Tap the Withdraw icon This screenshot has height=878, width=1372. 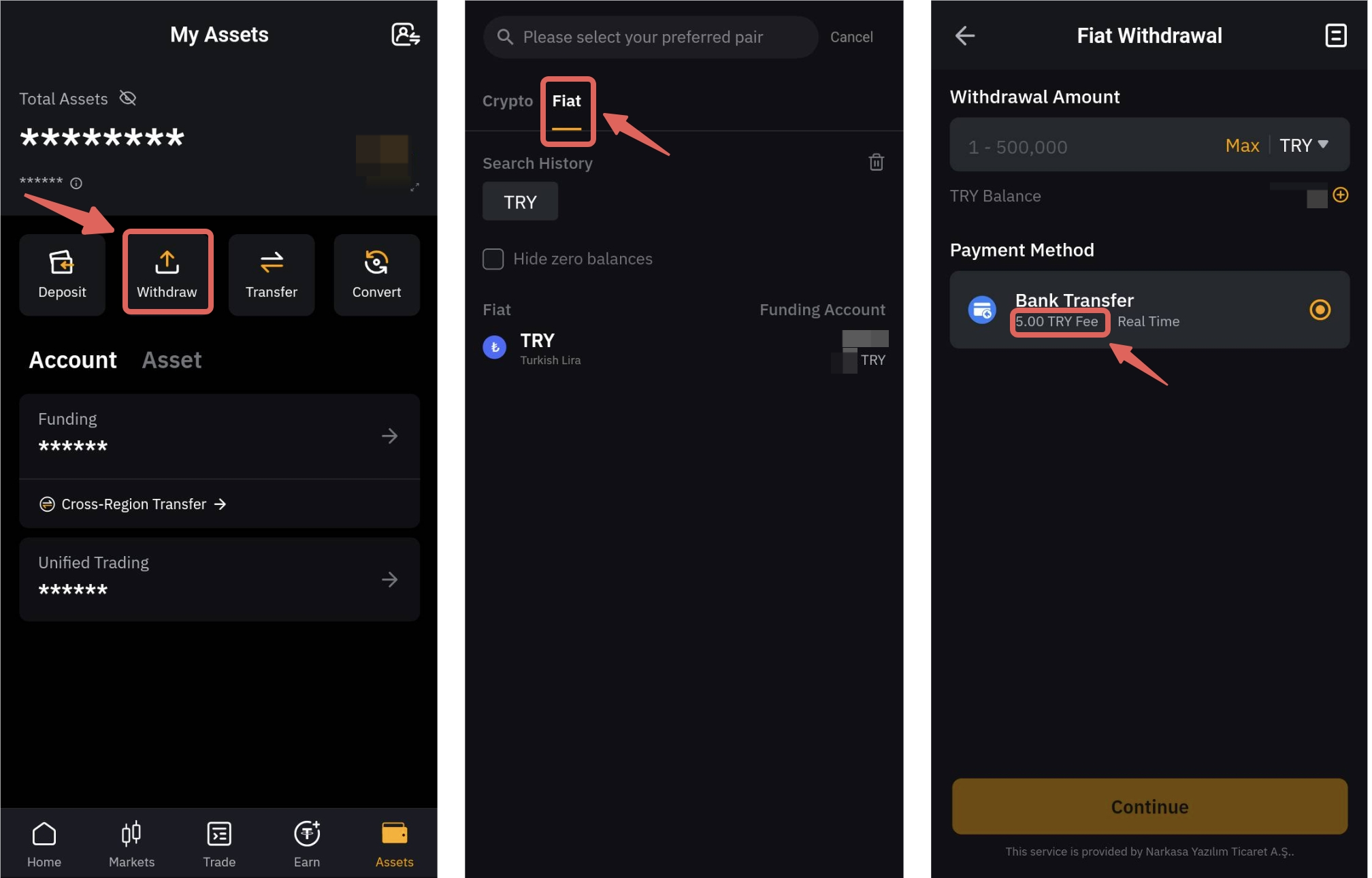[x=167, y=262]
